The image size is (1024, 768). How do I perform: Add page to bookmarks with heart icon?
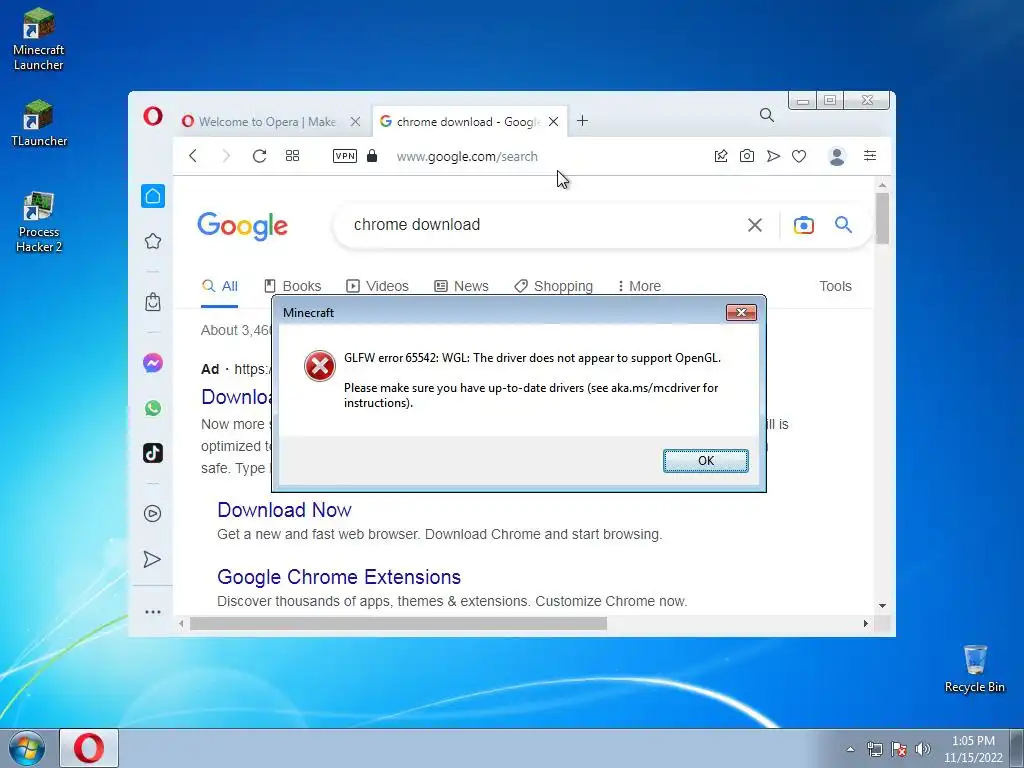click(x=799, y=156)
